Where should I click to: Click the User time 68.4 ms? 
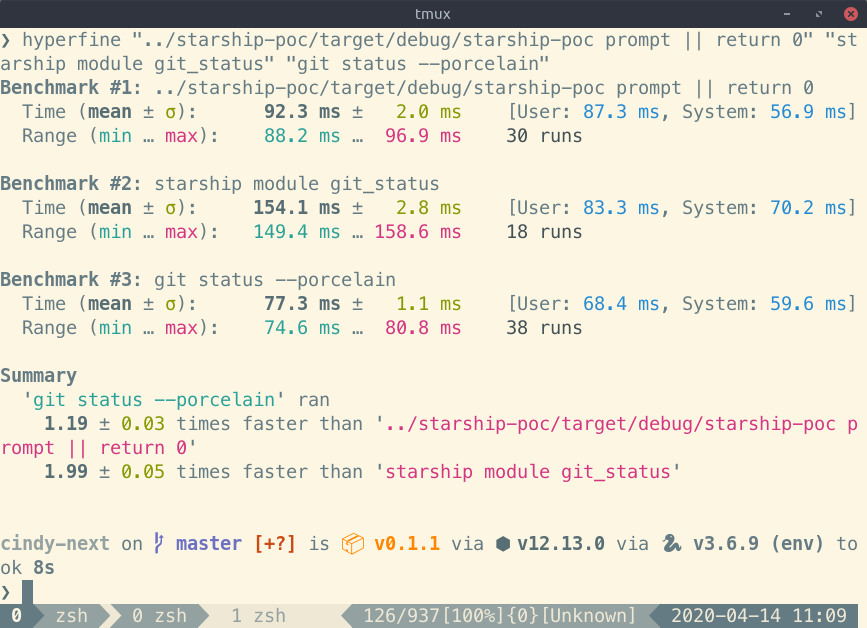tap(621, 304)
